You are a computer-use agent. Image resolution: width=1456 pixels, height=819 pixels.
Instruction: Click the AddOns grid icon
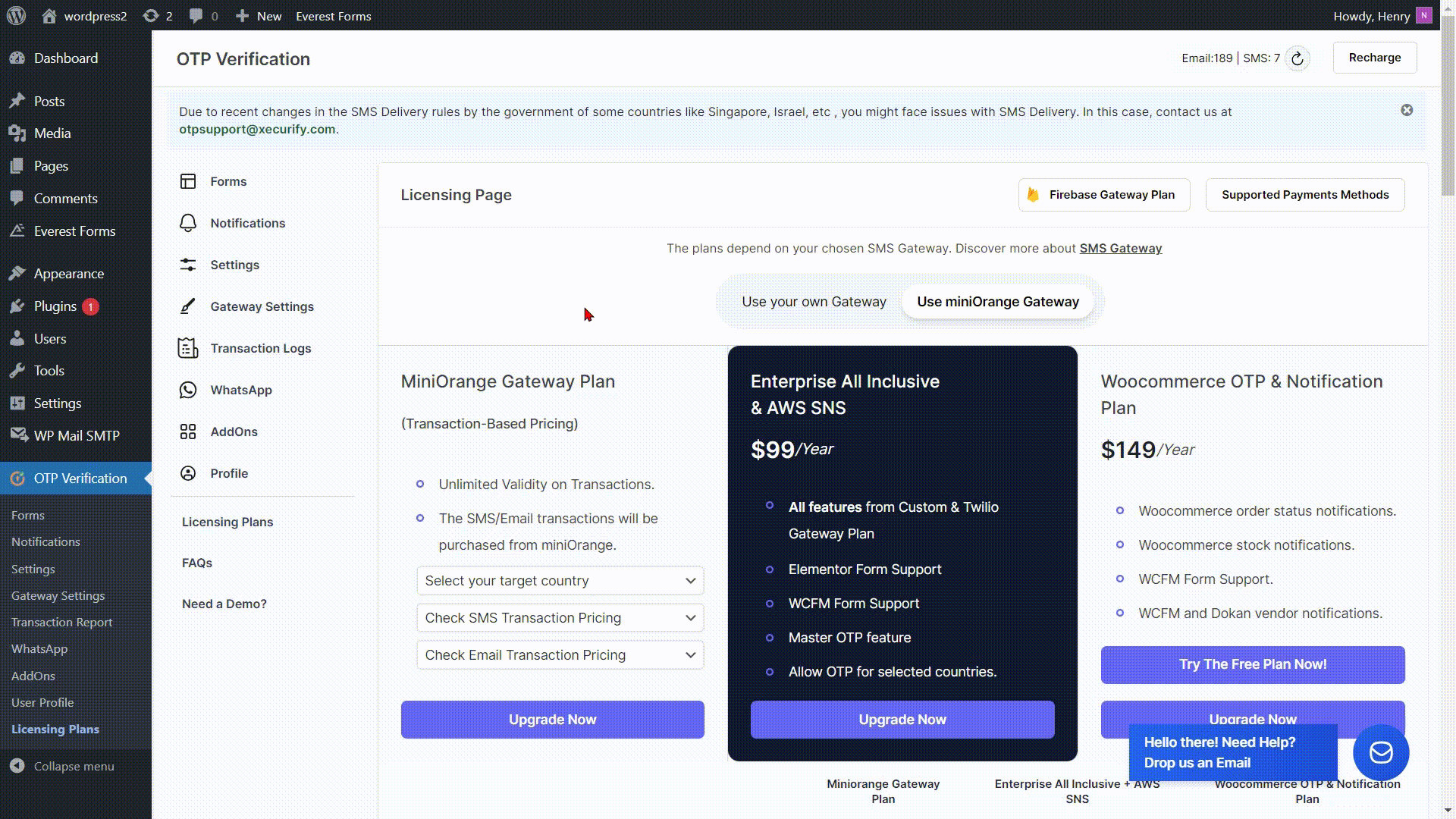pos(188,431)
